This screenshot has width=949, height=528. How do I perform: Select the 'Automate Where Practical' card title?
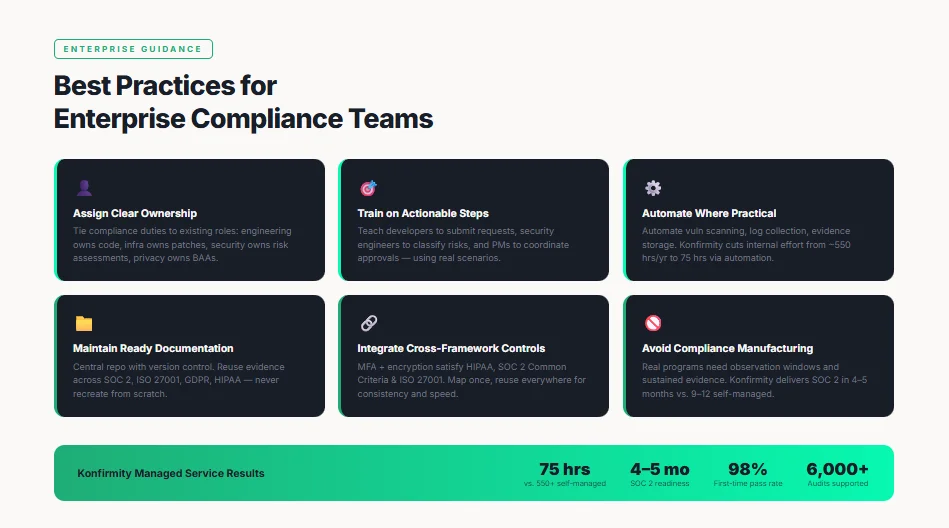point(709,213)
